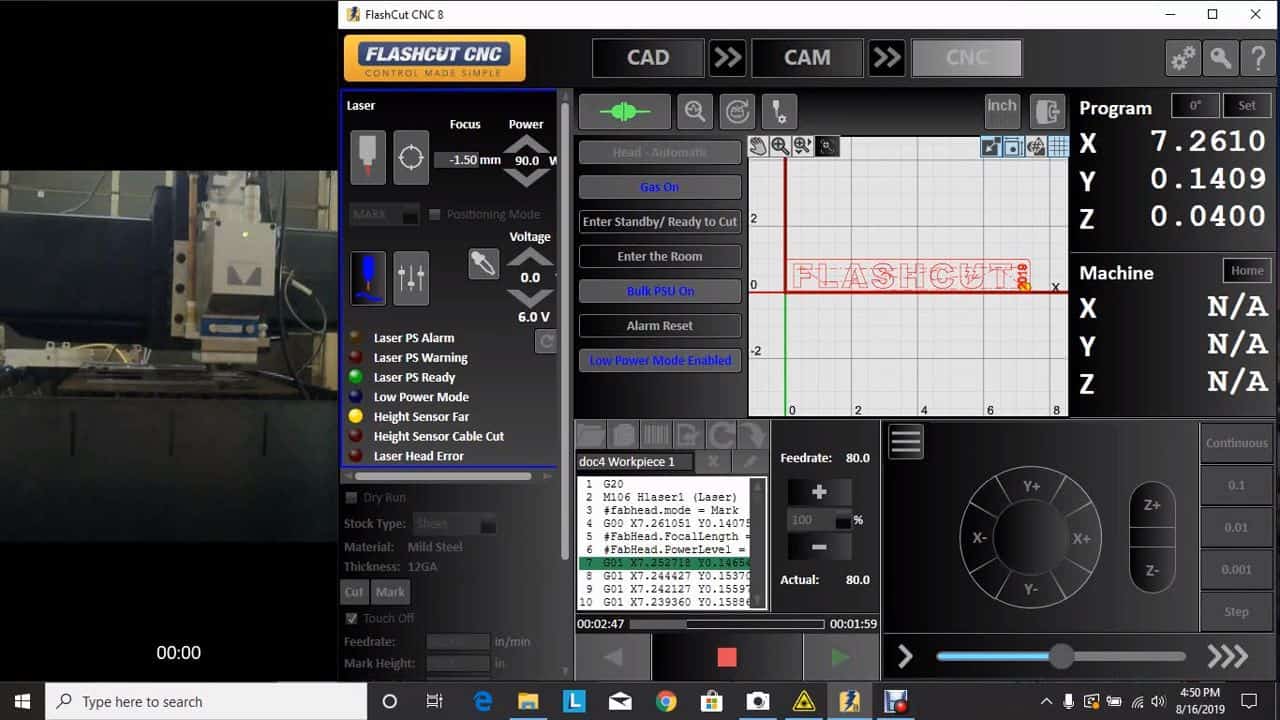The height and width of the screenshot is (720, 1280).
Task: Select Continuous jog mode
Action: [x=1237, y=443]
